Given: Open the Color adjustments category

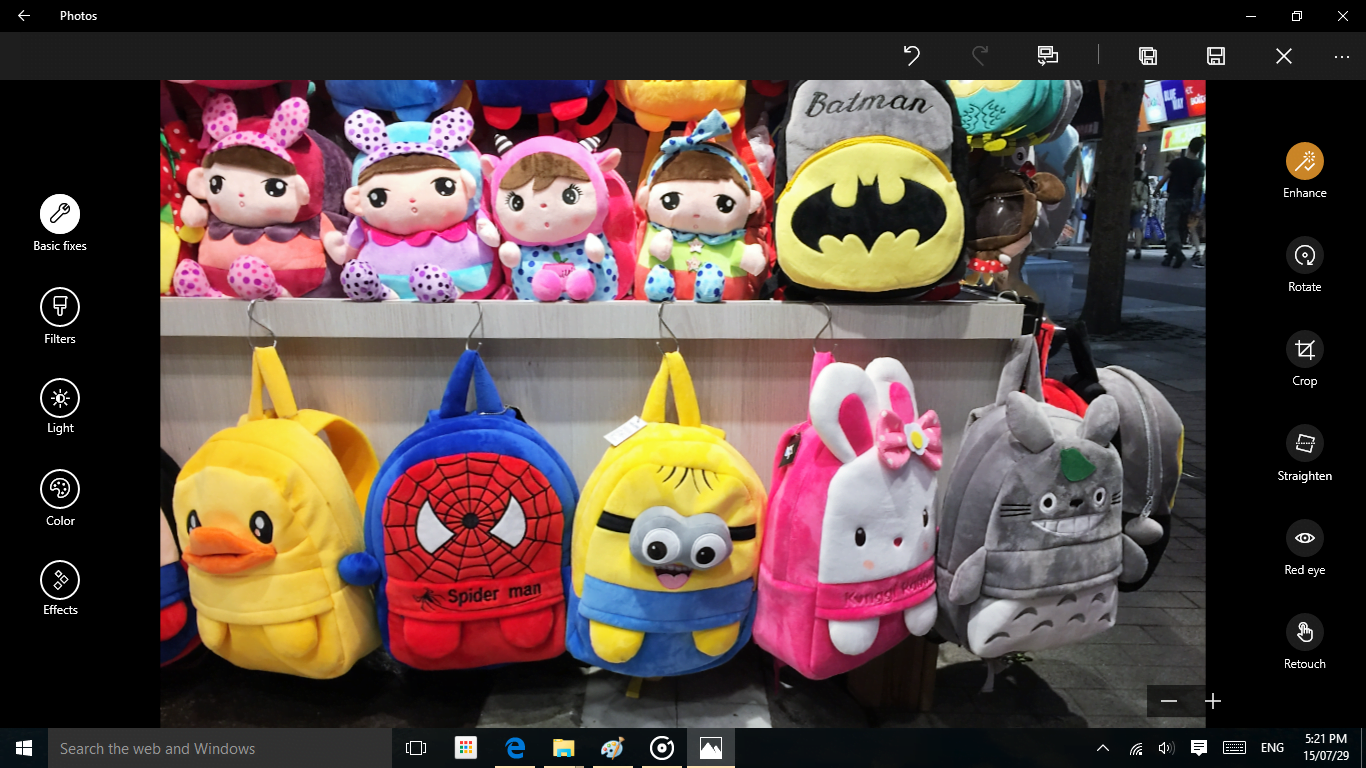Looking at the screenshot, I should pos(60,489).
